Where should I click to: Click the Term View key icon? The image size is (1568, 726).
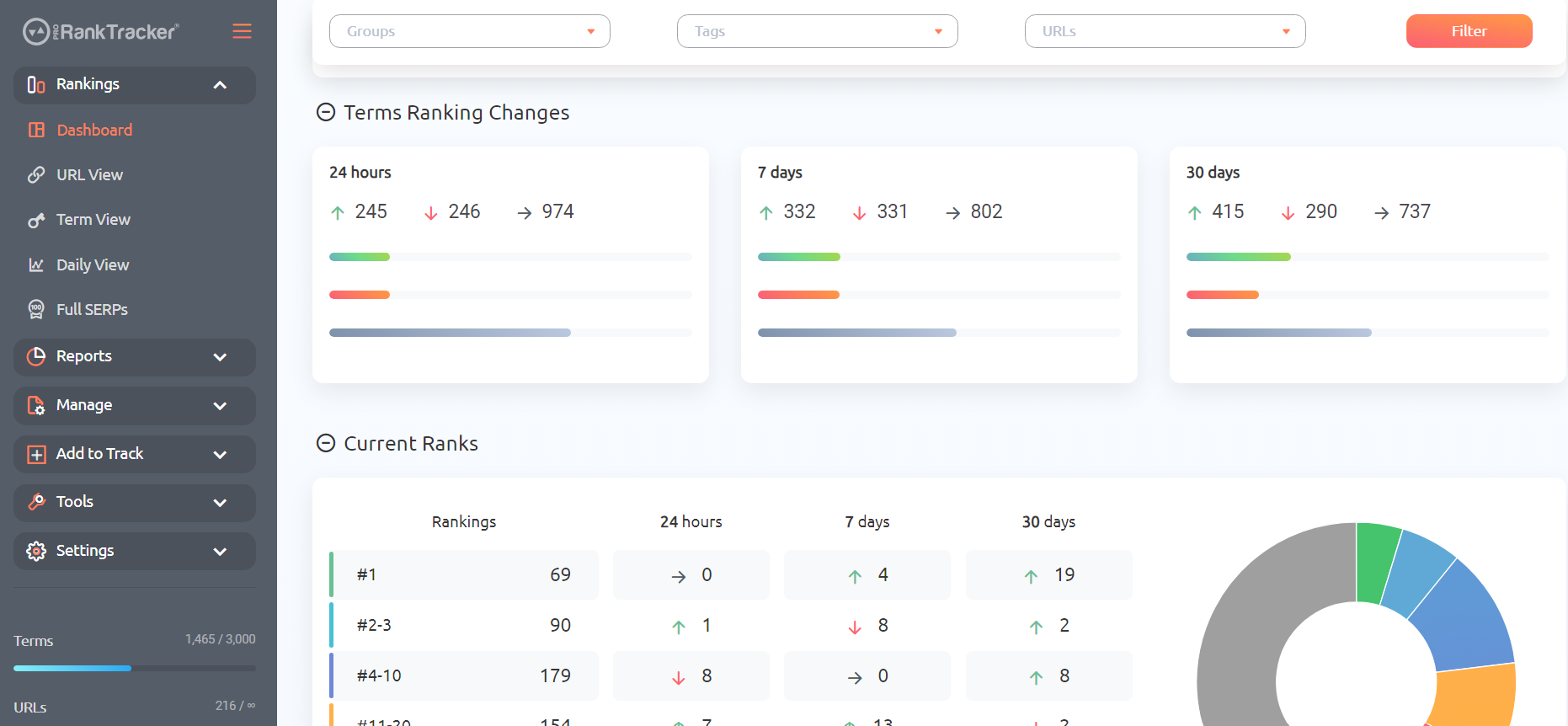tap(36, 220)
